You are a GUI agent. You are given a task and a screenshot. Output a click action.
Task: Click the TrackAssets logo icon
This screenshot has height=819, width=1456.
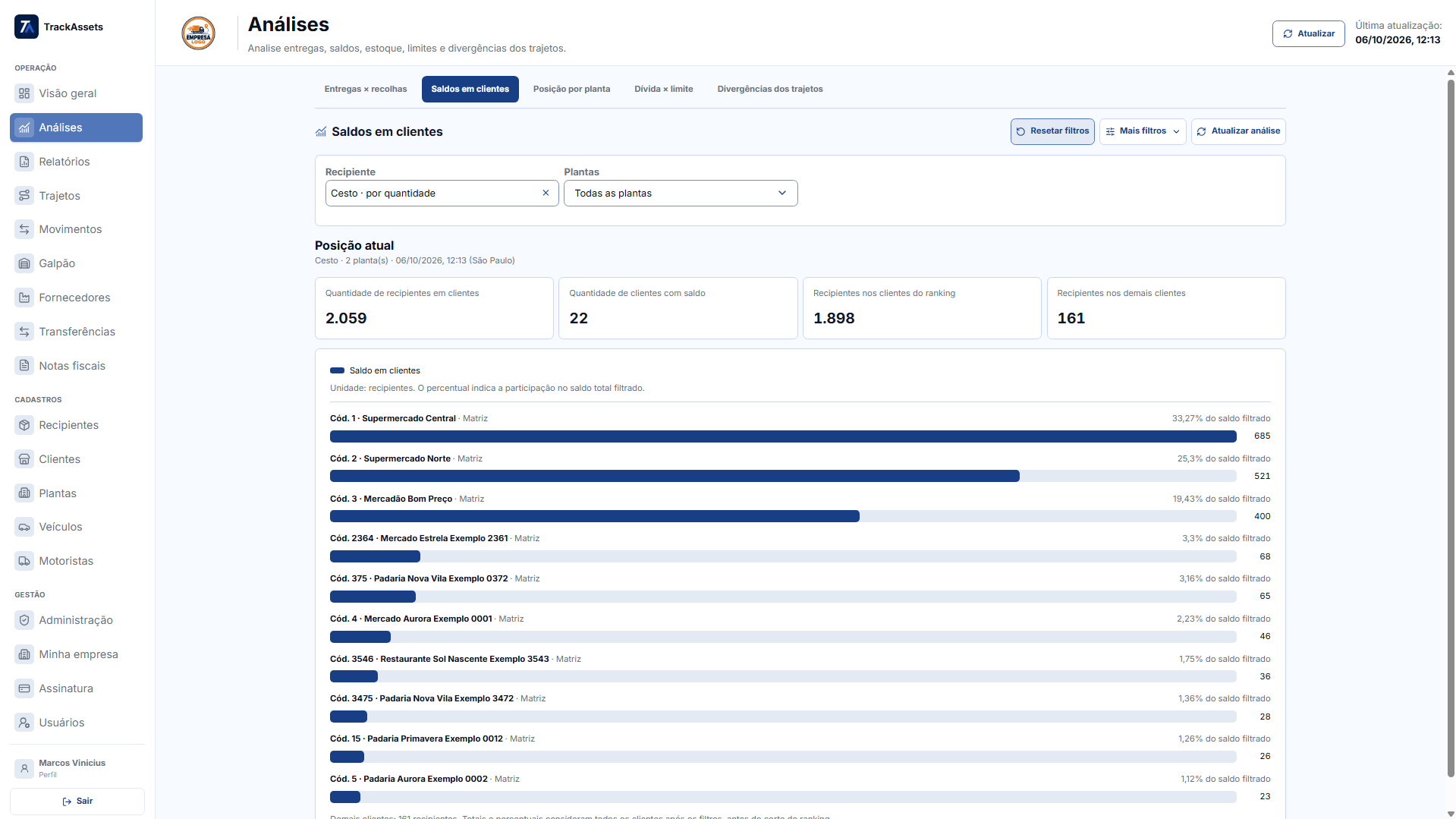[27, 27]
